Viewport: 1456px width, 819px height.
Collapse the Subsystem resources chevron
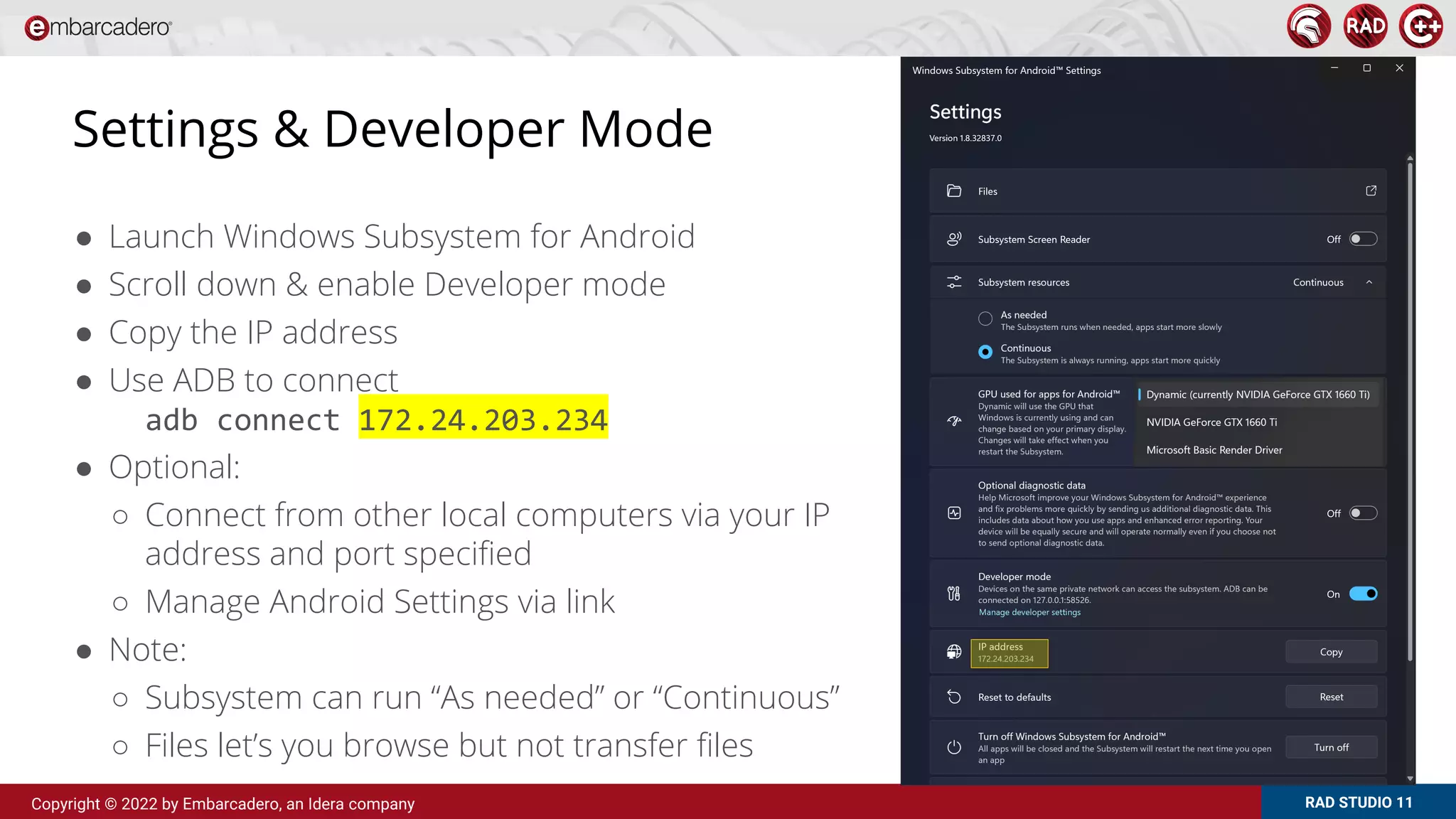click(x=1369, y=282)
